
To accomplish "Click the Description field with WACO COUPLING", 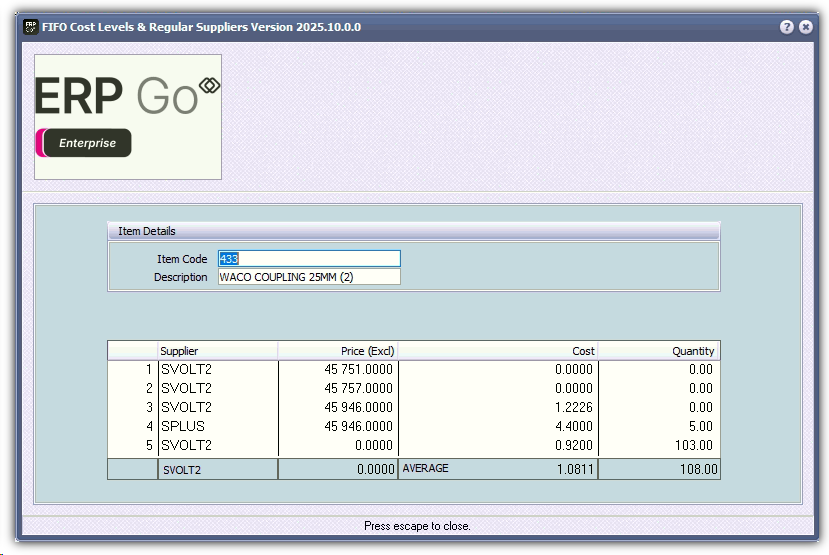I will (309, 277).
